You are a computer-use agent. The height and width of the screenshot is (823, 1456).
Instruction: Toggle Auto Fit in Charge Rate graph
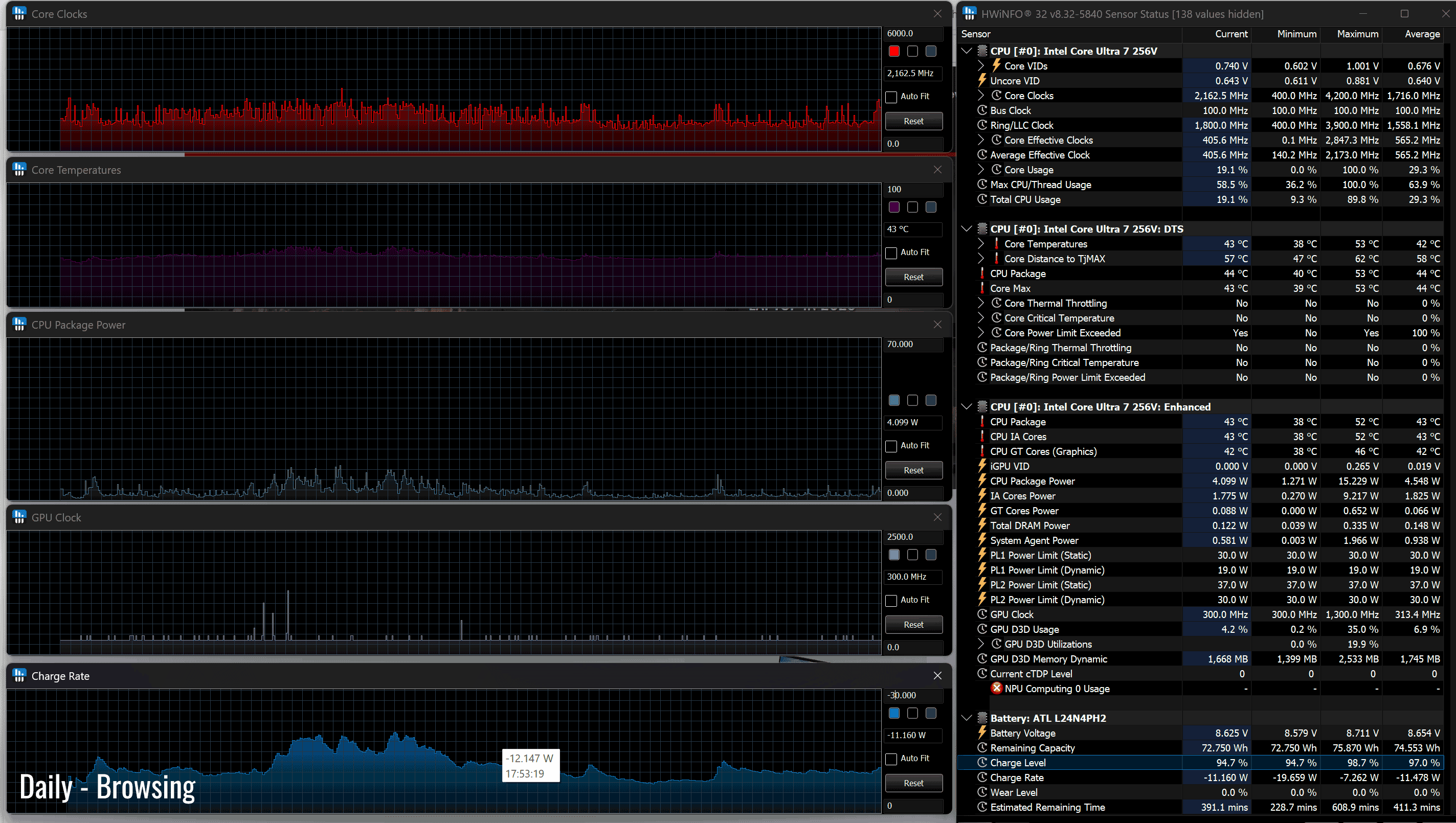892,759
